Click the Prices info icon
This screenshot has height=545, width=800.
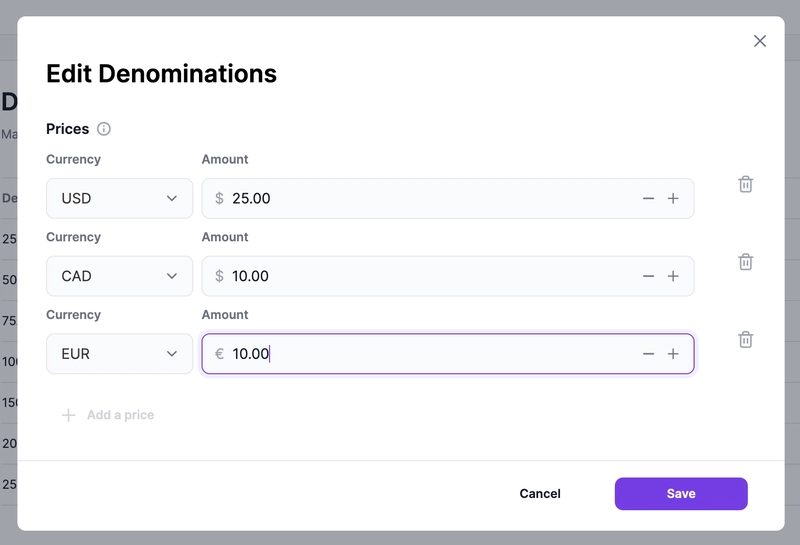point(104,129)
